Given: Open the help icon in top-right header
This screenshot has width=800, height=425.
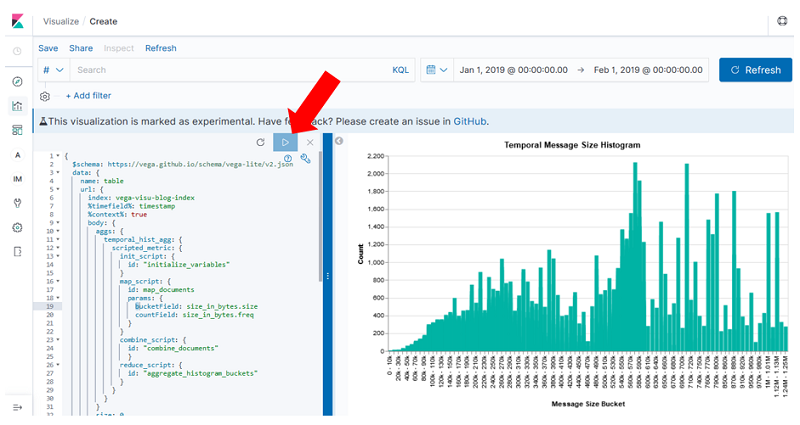Looking at the screenshot, I should pyautogui.click(x=782, y=20).
